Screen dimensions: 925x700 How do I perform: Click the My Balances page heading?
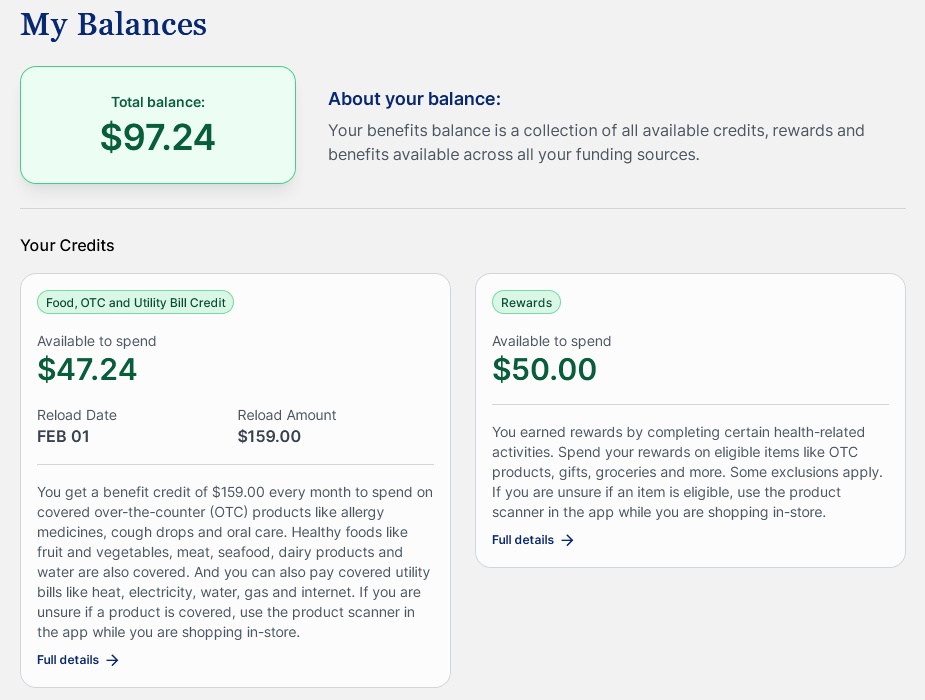tap(113, 24)
